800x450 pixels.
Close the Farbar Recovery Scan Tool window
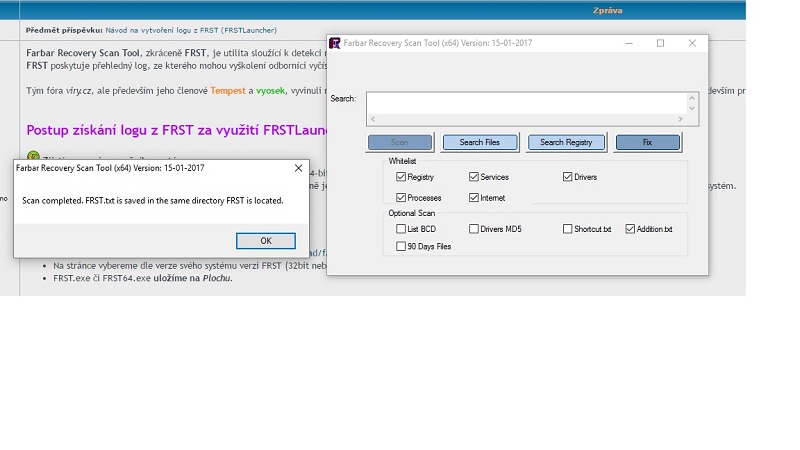(692, 43)
